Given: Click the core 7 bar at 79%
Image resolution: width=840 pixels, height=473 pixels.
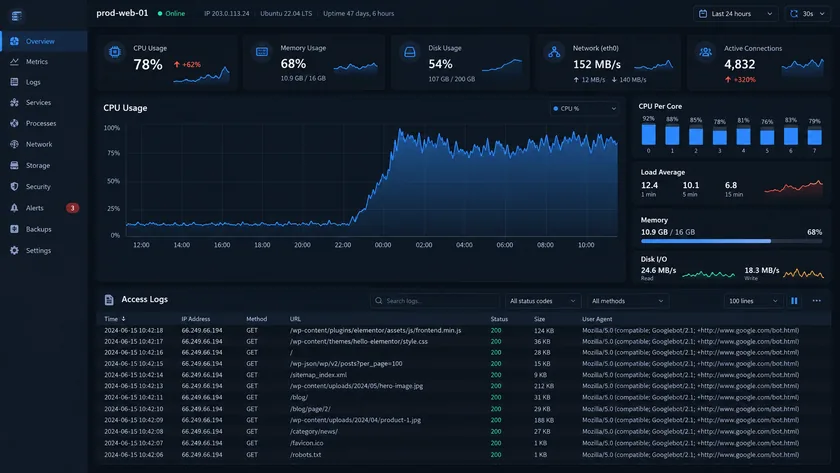Looking at the screenshot, I should (x=814, y=136).
